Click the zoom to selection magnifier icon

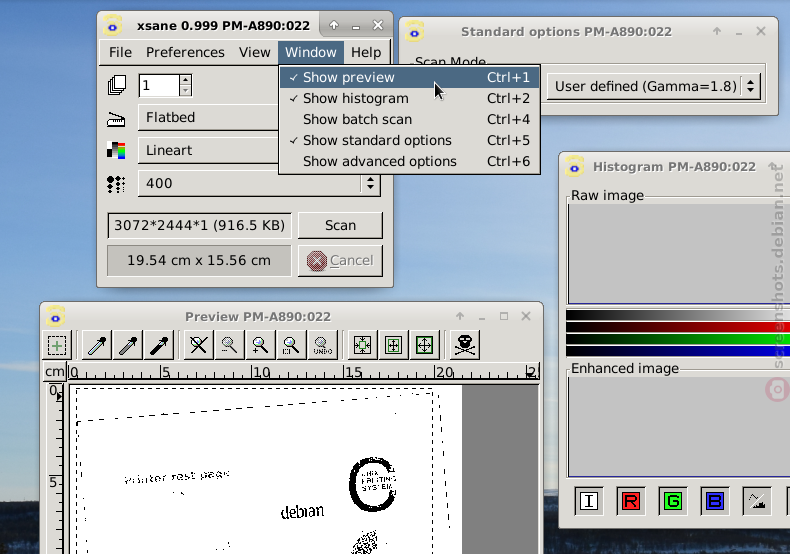pyautogui.click(x=291, y=345)
